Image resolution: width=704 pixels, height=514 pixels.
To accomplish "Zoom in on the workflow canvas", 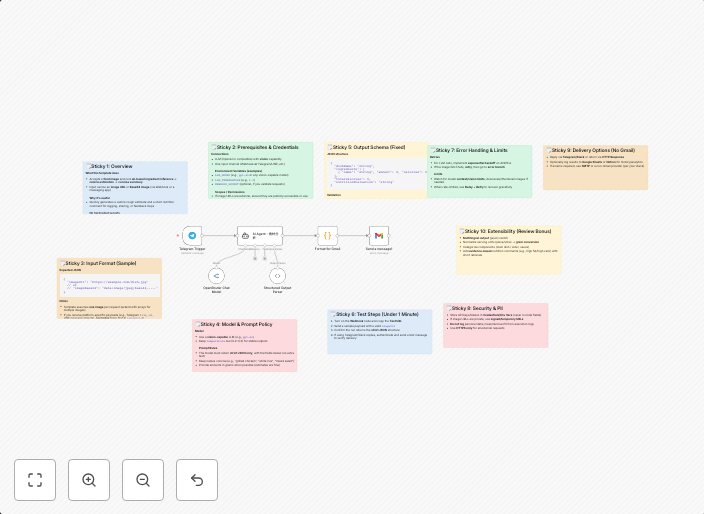I will click(x=89, y=480).
